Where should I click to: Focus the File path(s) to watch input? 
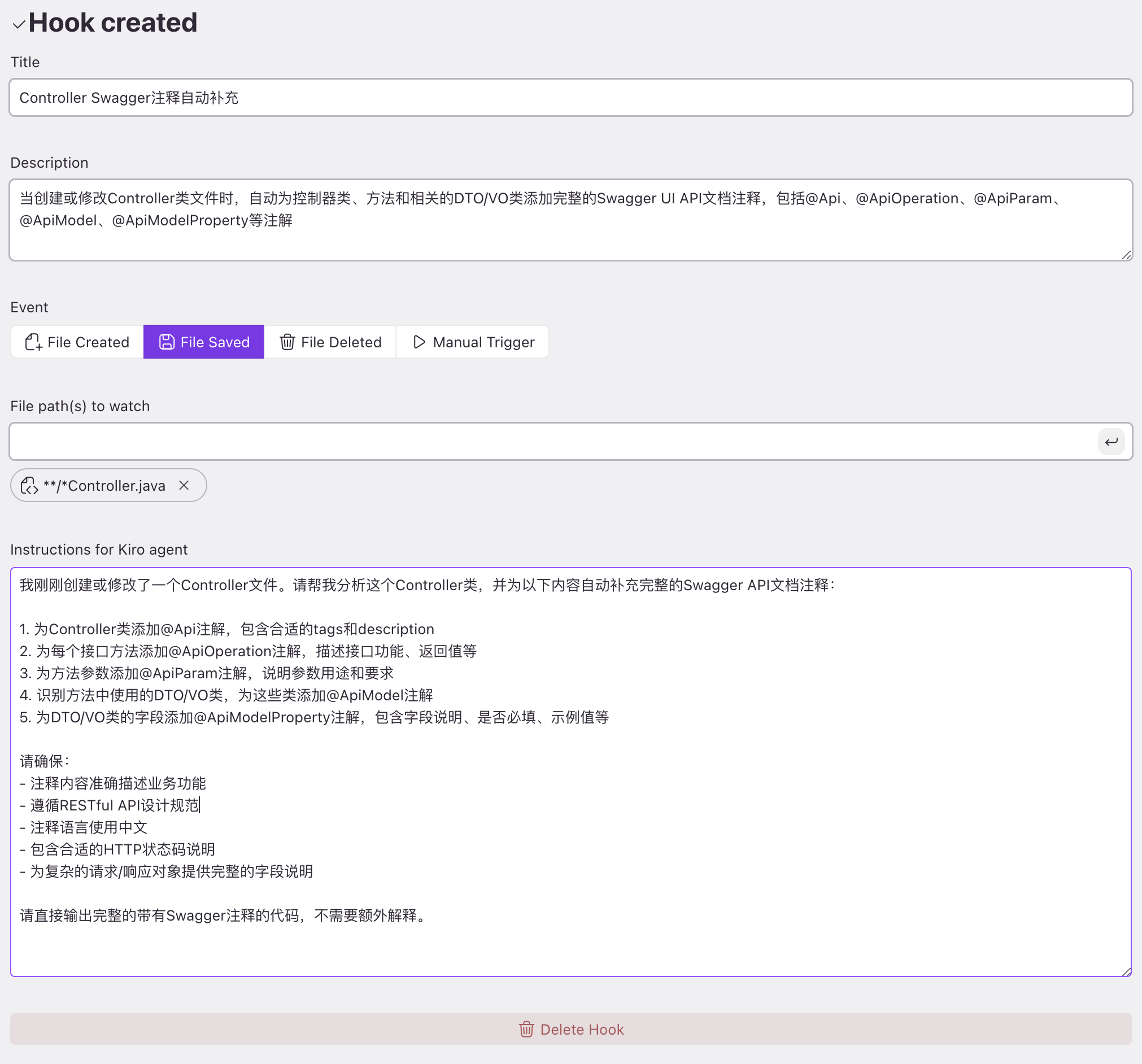point(551,442)
